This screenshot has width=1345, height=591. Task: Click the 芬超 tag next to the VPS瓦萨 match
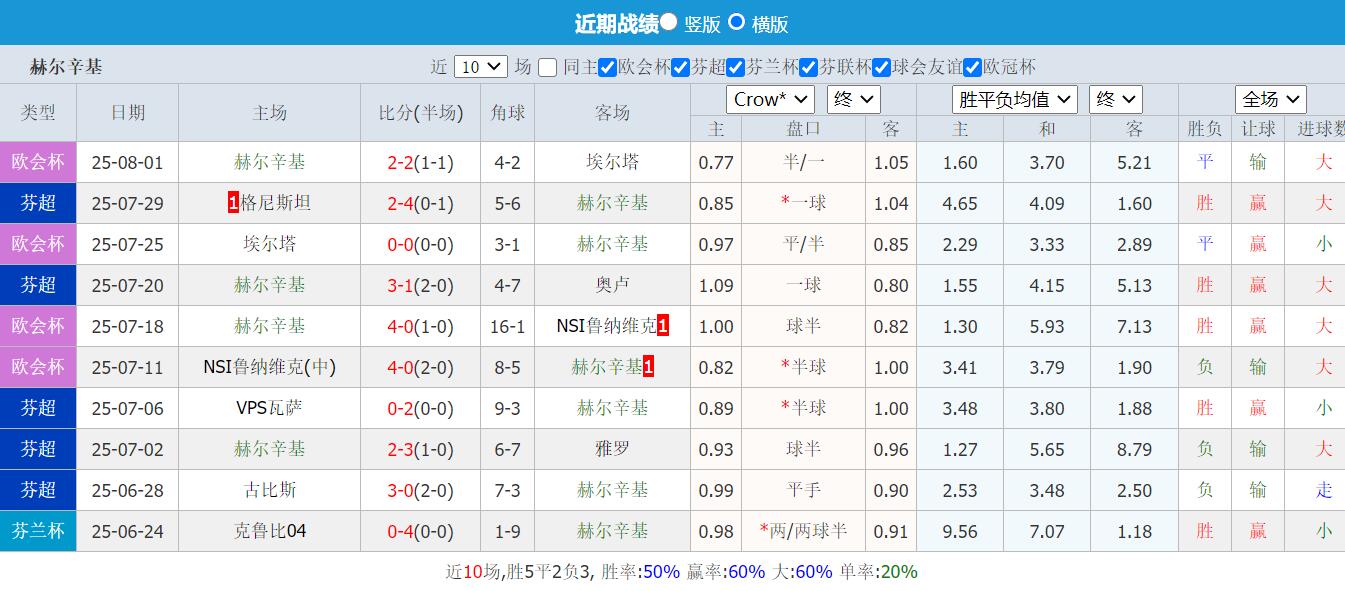38,408
